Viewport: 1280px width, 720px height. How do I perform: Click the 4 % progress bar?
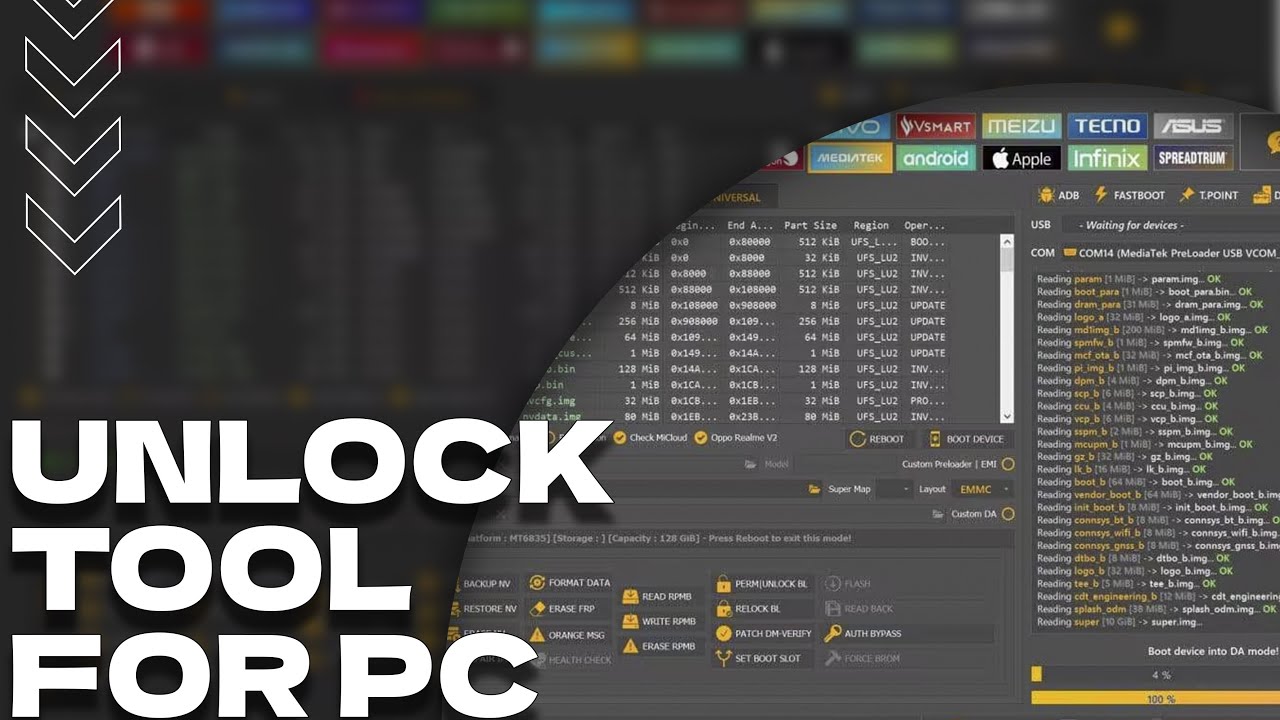(x=1155, y=674)
